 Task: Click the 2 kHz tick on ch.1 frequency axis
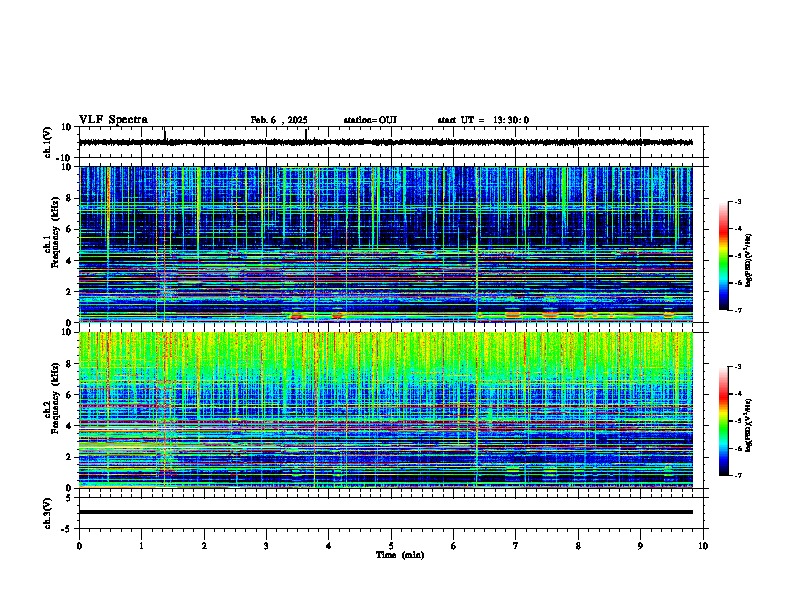(69, 291)
